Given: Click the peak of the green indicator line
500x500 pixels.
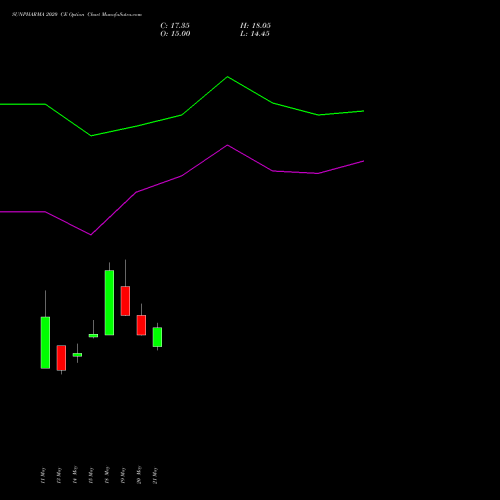Looking at the screenshot, I should tap(228, 77).
